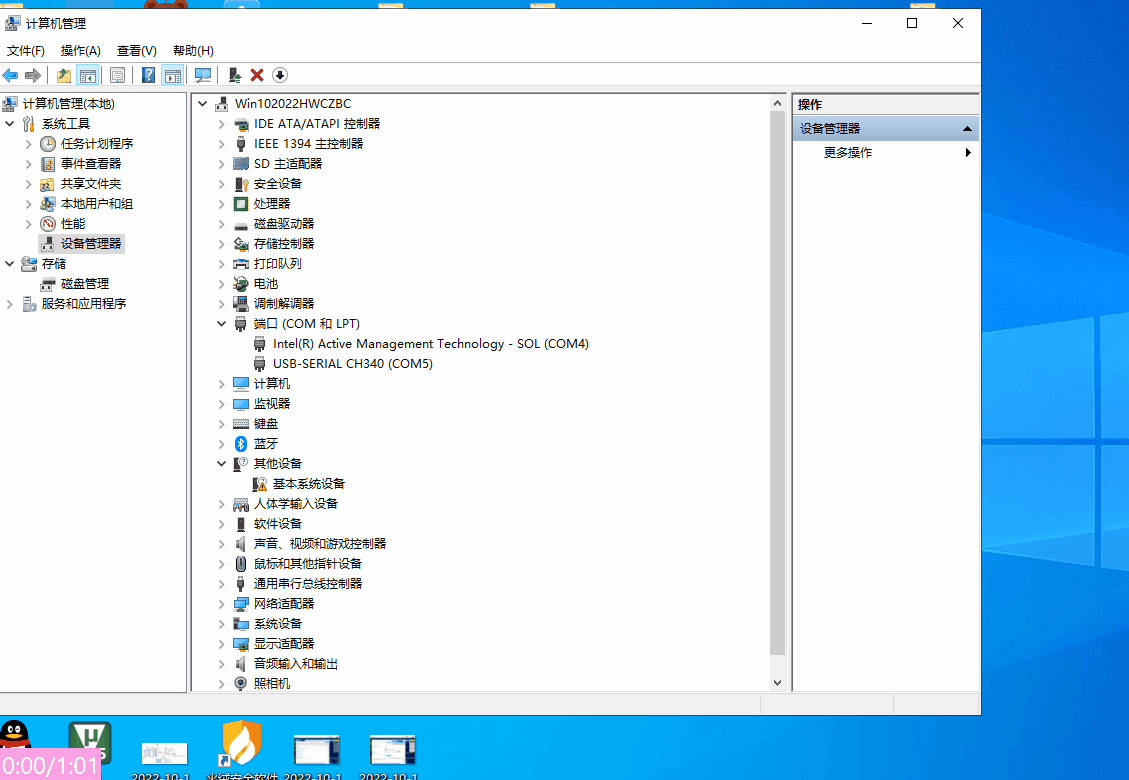Open the 查看(V) menu
Screen dimensions: 1129x780
tap(137, 50)
